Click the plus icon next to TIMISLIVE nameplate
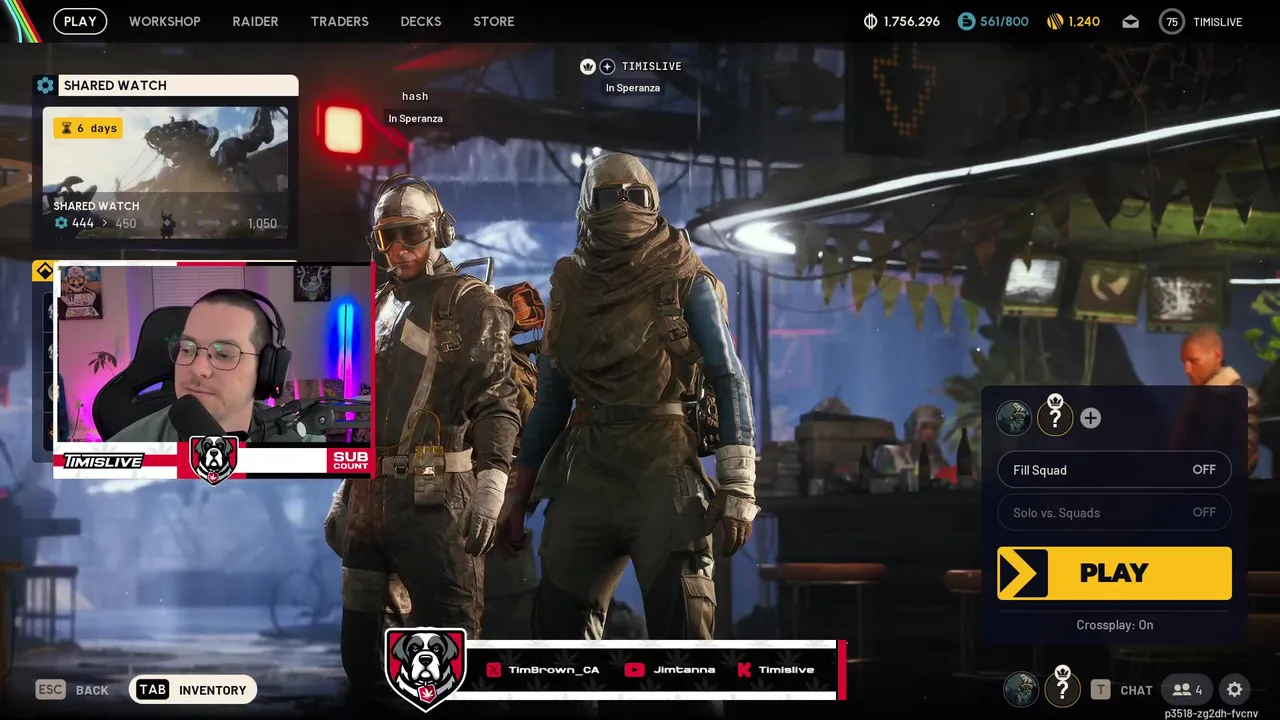The width and height of the screenshot is (1280, 720). [607, 66]
